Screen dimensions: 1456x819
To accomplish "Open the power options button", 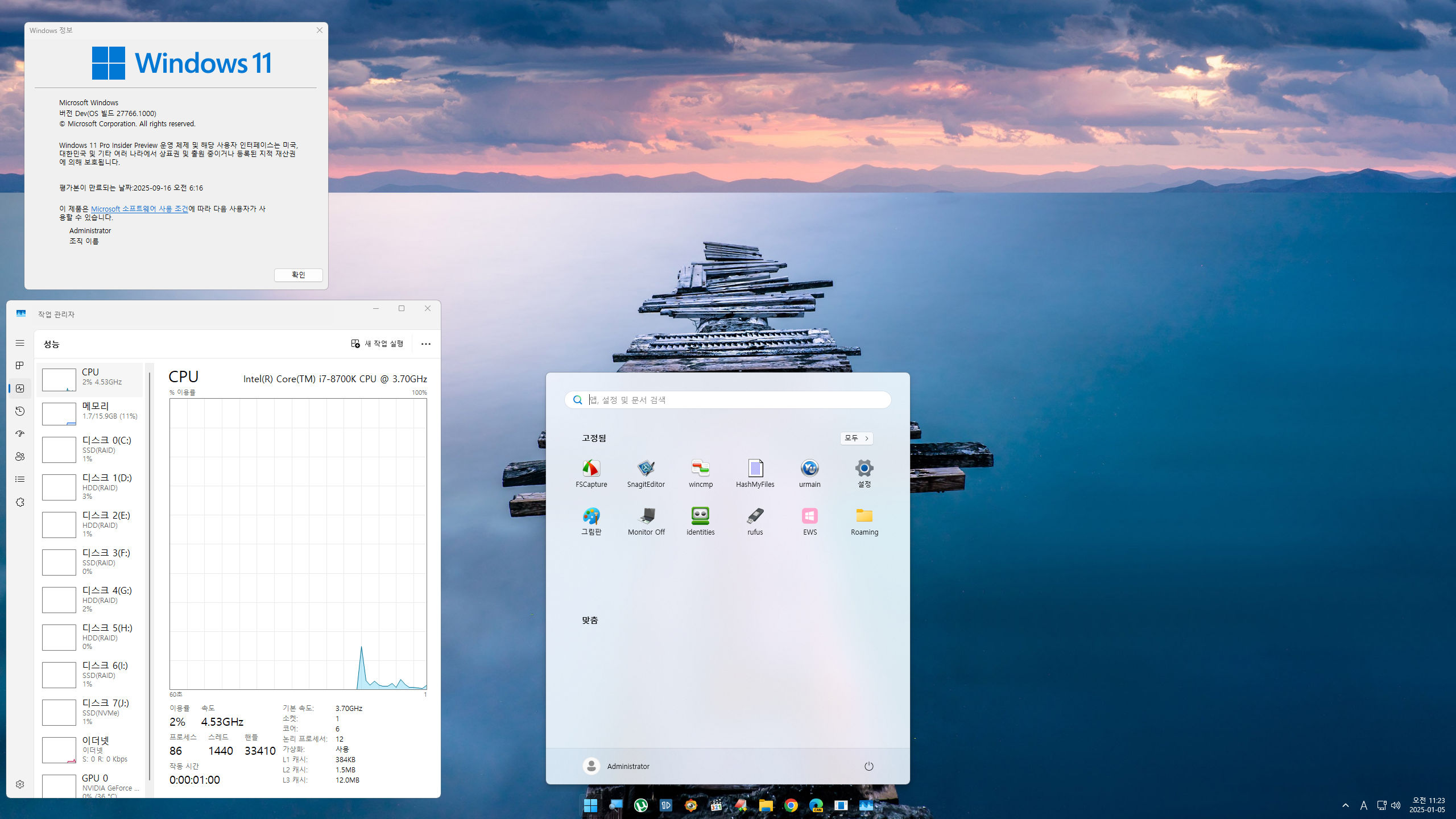I will pos(868,766).
